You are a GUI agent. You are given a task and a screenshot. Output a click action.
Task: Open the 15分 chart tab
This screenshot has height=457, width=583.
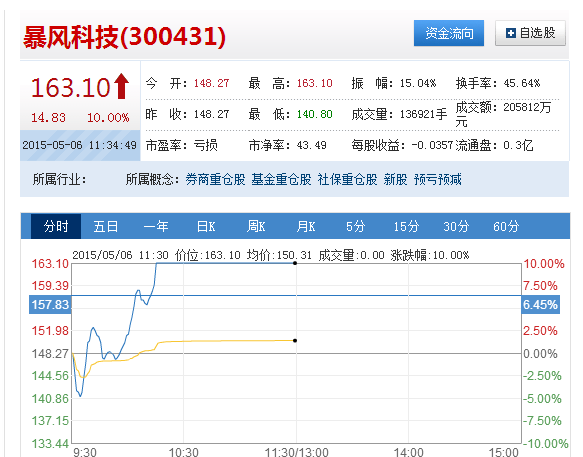(x=406, y=226)
